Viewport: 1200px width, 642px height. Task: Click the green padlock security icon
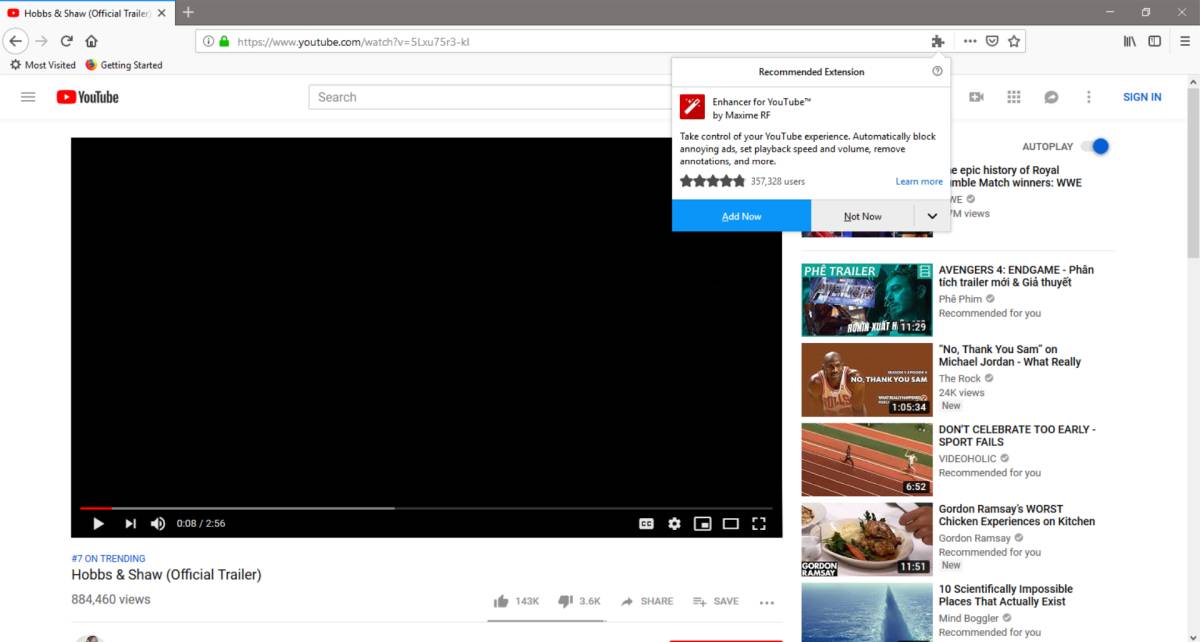(224, 42)
